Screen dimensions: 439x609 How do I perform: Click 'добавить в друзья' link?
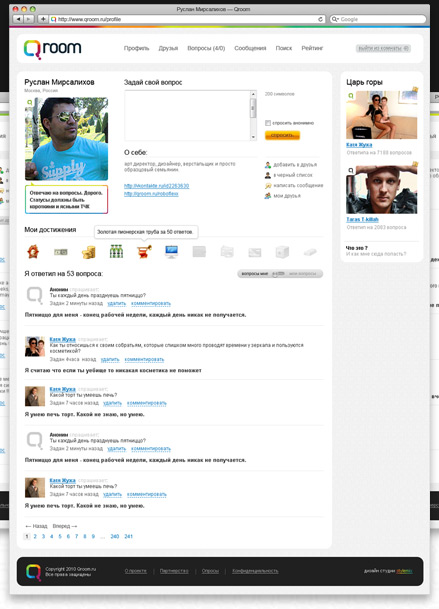295,165
